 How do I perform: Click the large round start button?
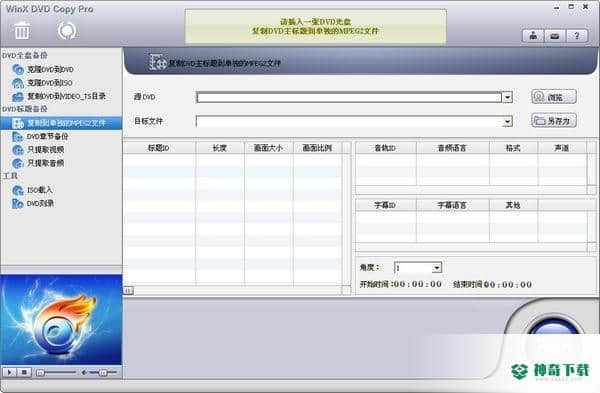553,335
